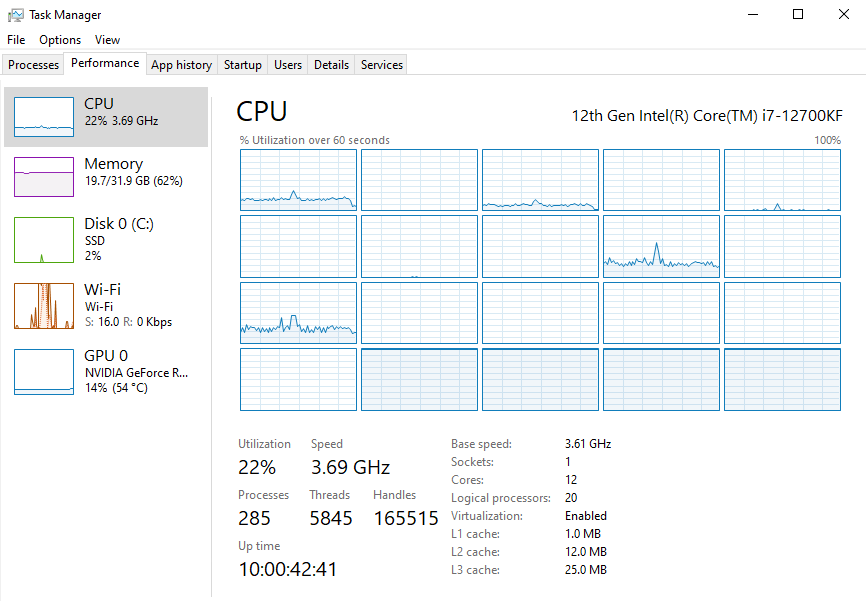Image resolution: width=866 pixels, height=613 pixels.
Task: Switch to the Services tab
Action: click(x=382, y=65)
